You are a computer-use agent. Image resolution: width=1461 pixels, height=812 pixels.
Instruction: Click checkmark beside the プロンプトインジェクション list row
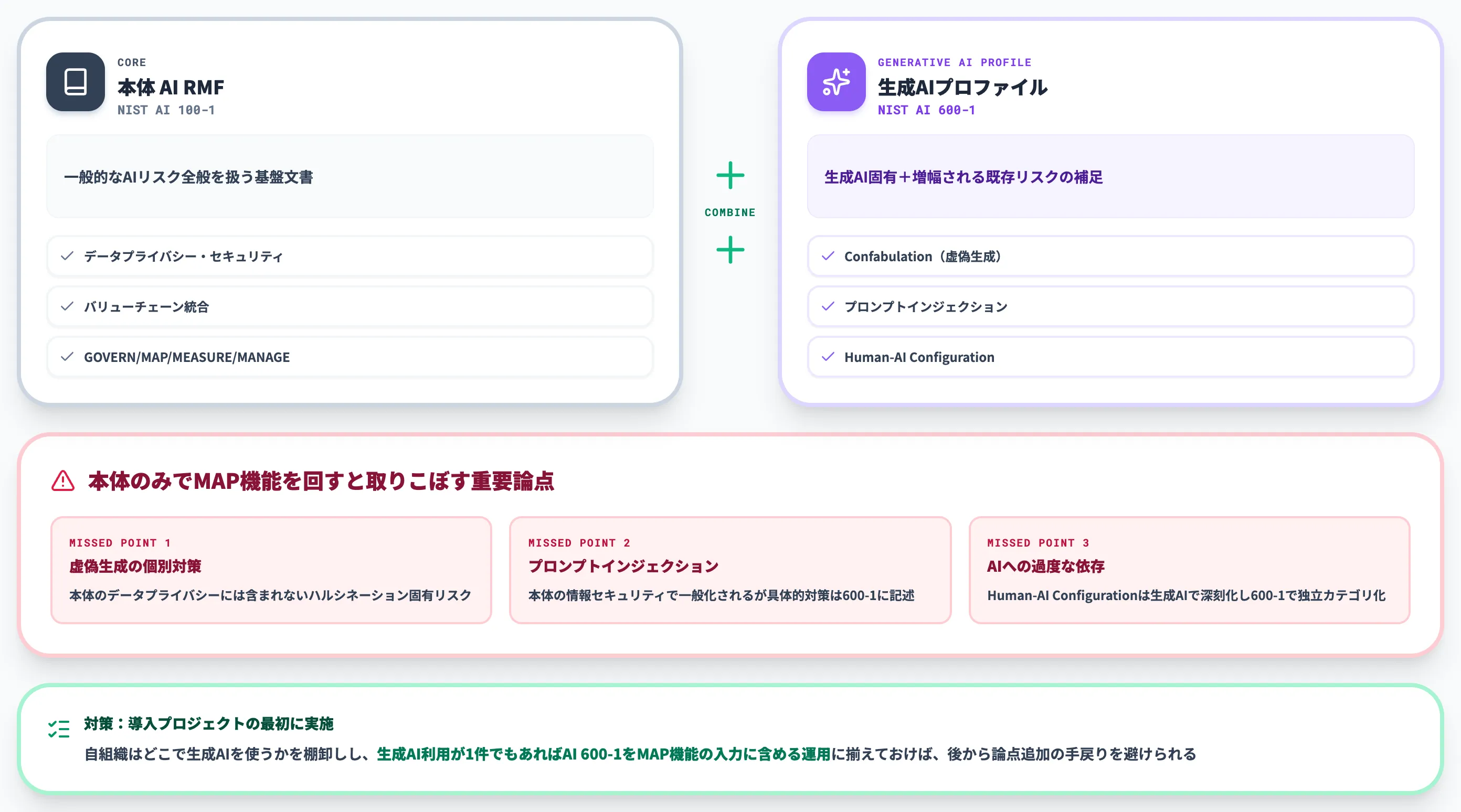(828, 306)
